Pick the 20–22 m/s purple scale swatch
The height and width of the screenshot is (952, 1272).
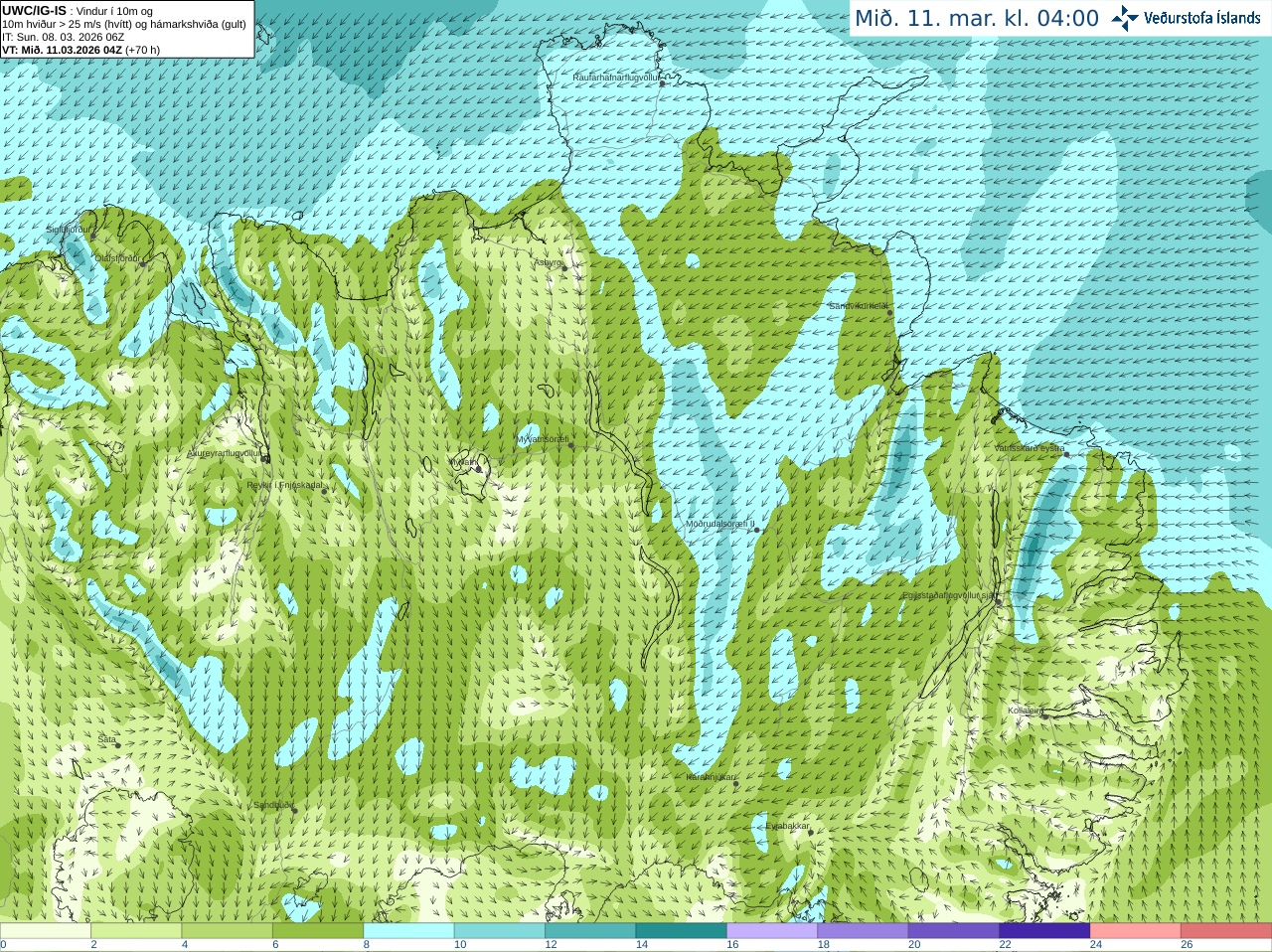954,930
